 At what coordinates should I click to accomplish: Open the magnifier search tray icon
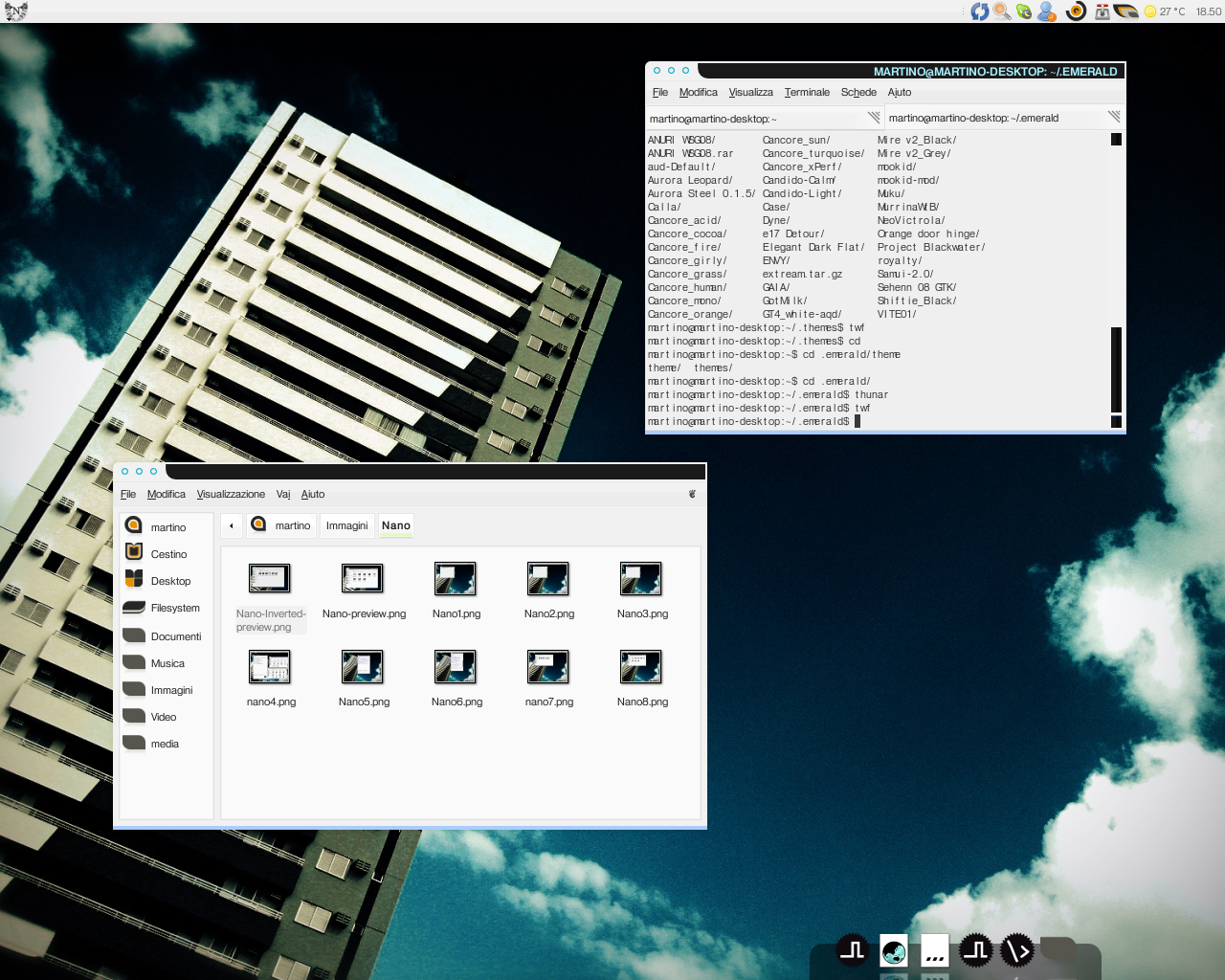point(1002,11)
